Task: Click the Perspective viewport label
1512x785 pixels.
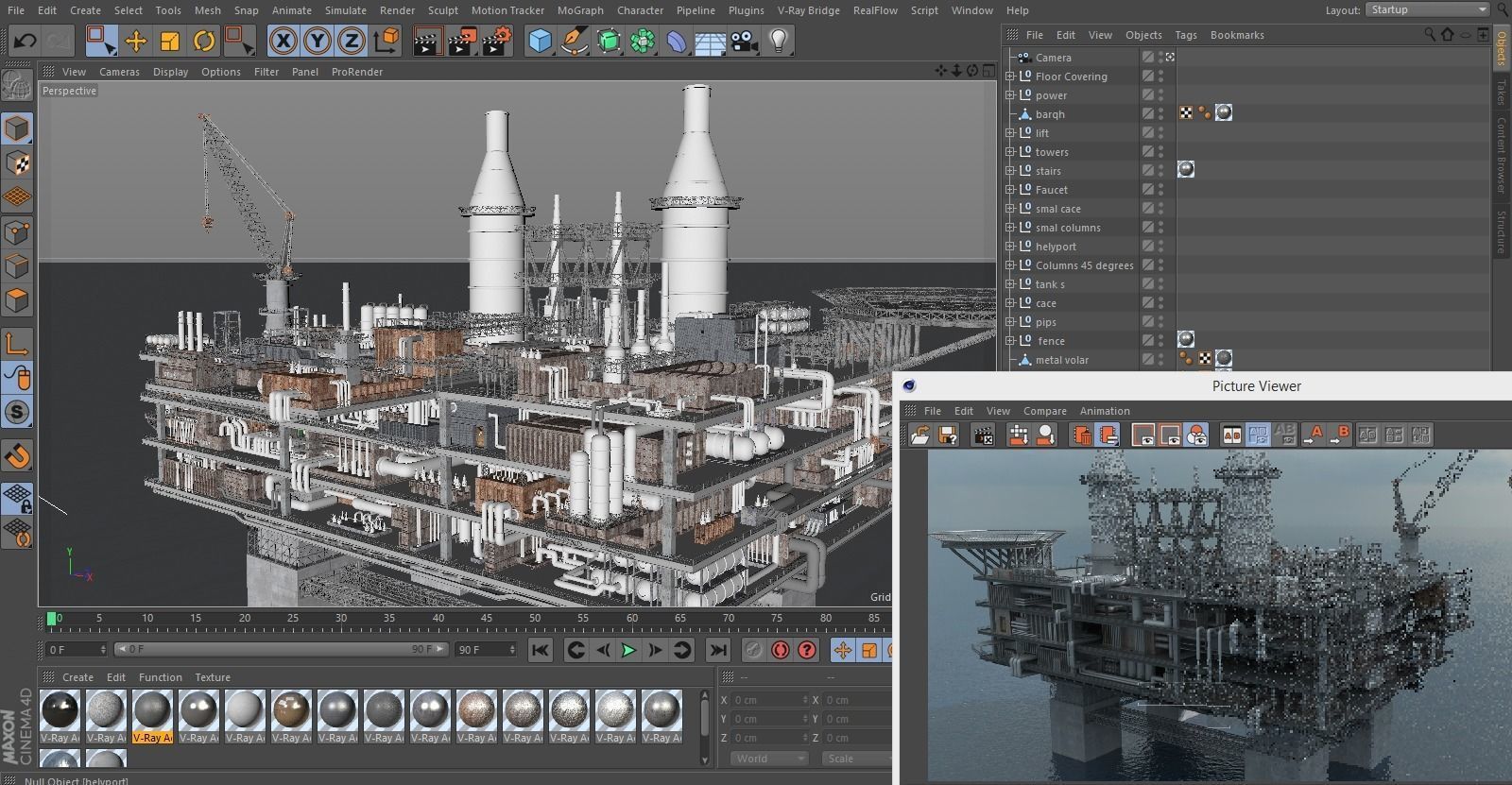Action: pyautogui.click(x=69, y=91)
